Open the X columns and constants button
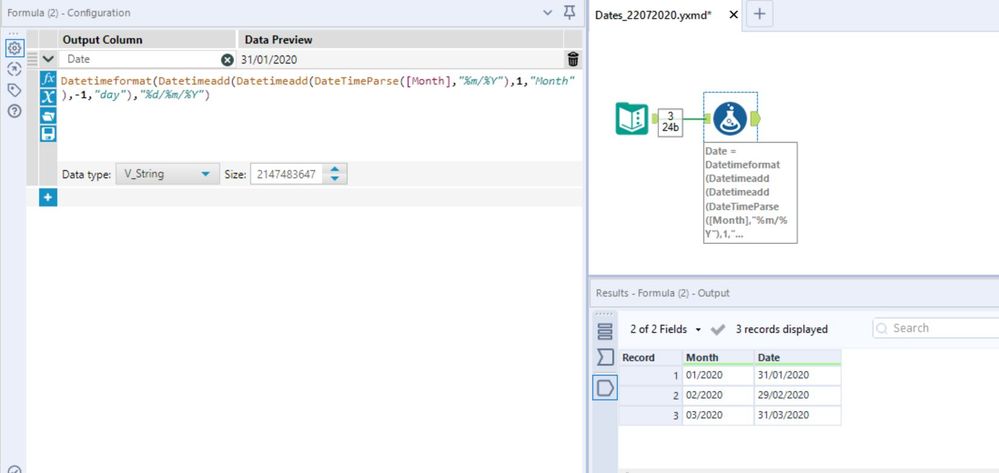This screenshot has height=473, width=999. click(48, 97)
